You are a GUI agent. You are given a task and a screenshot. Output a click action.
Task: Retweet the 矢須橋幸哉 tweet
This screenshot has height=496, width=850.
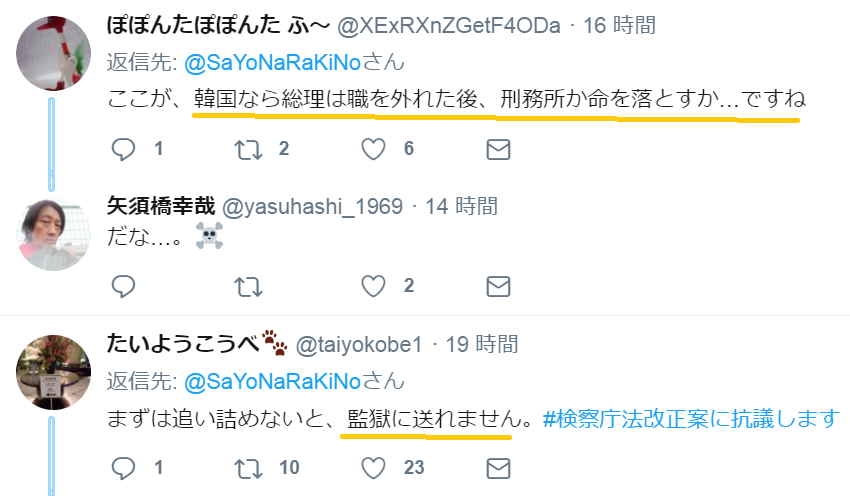click(x=248, y=287)
